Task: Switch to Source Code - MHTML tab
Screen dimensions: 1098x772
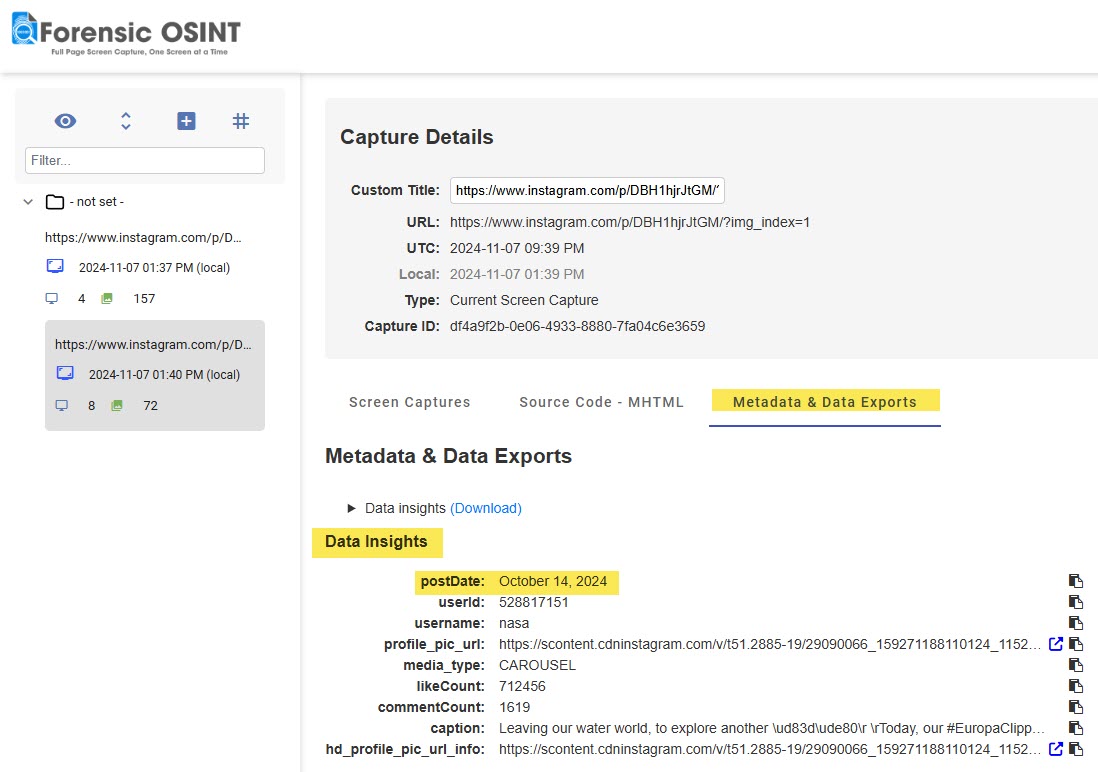Action: [601, 402]
